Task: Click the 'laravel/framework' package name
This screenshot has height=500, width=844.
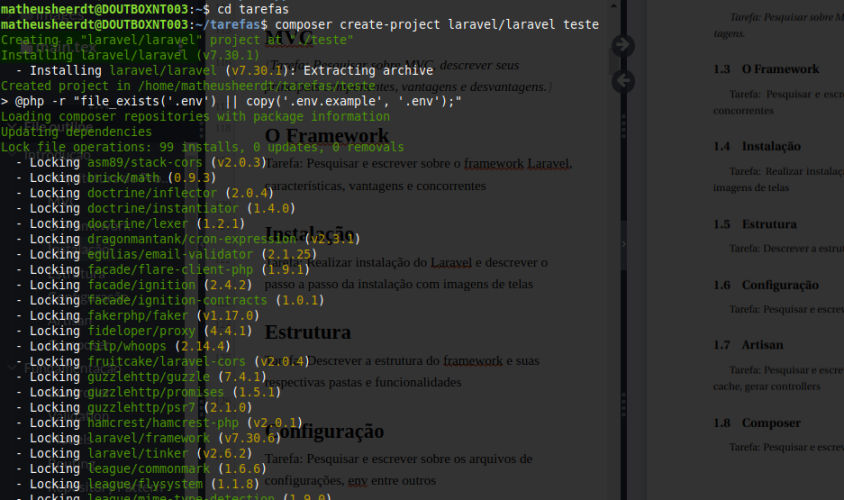Action: (149, 438)
